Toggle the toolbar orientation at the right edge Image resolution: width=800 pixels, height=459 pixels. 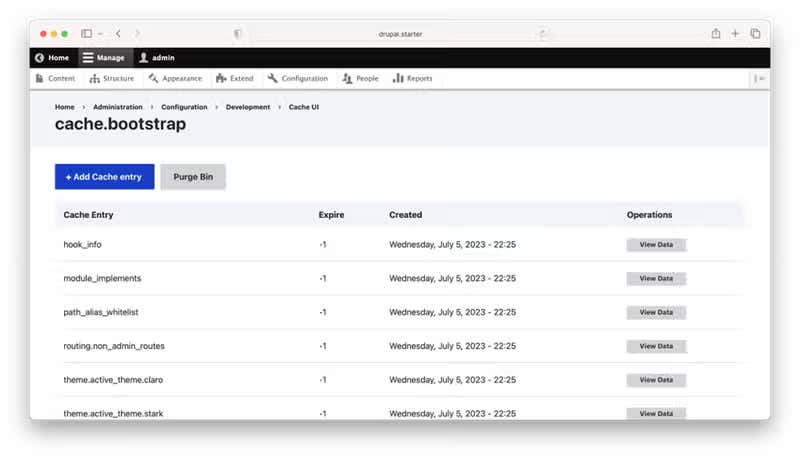coord(761,78)
